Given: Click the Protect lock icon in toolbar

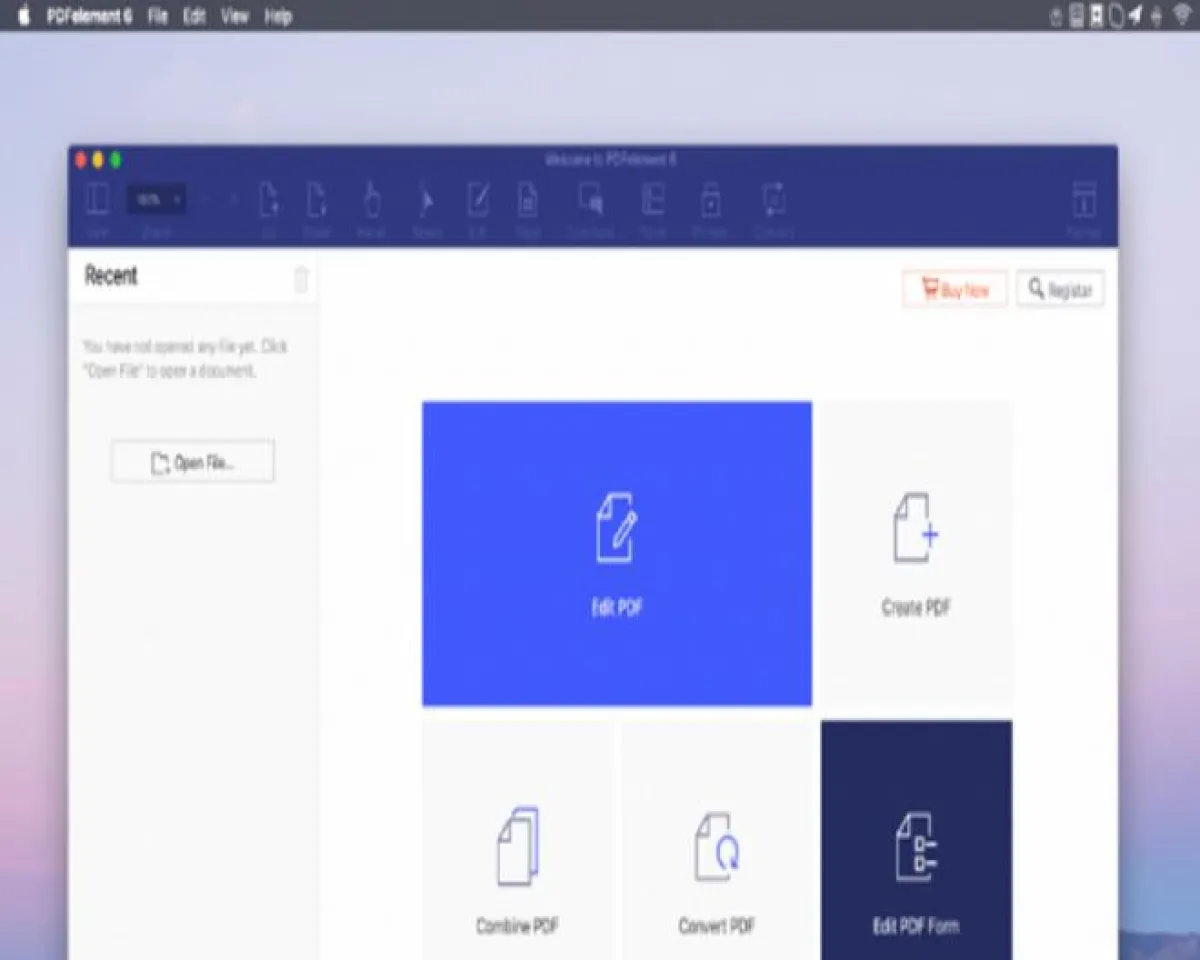Looking at the screenshot, I should pos(709,201).
